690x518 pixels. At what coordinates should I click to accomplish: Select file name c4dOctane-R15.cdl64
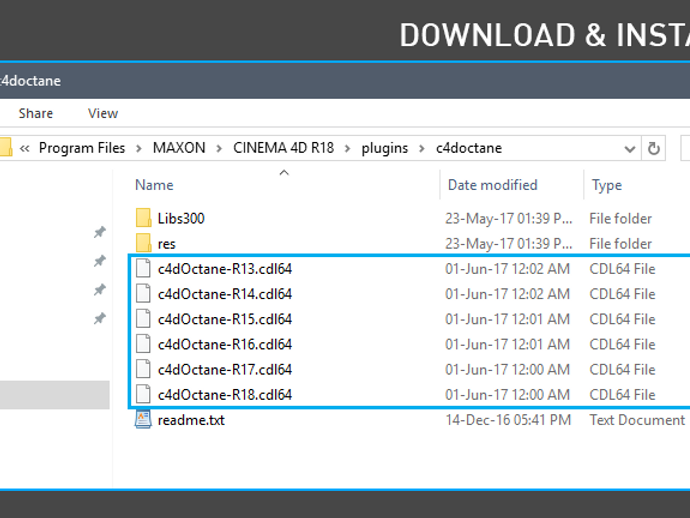[225, 319]
